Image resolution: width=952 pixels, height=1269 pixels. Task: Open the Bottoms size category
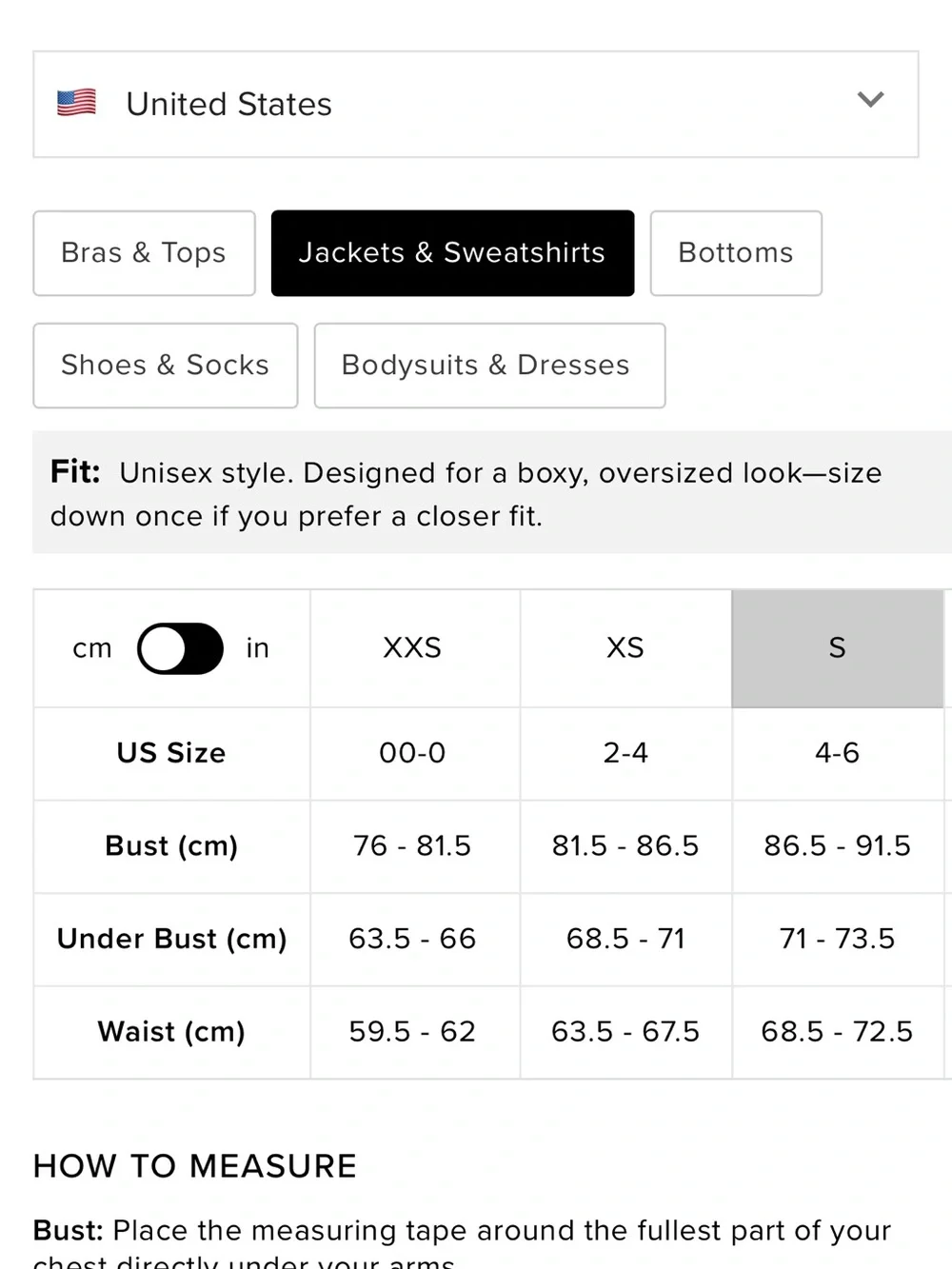[736, 253]
